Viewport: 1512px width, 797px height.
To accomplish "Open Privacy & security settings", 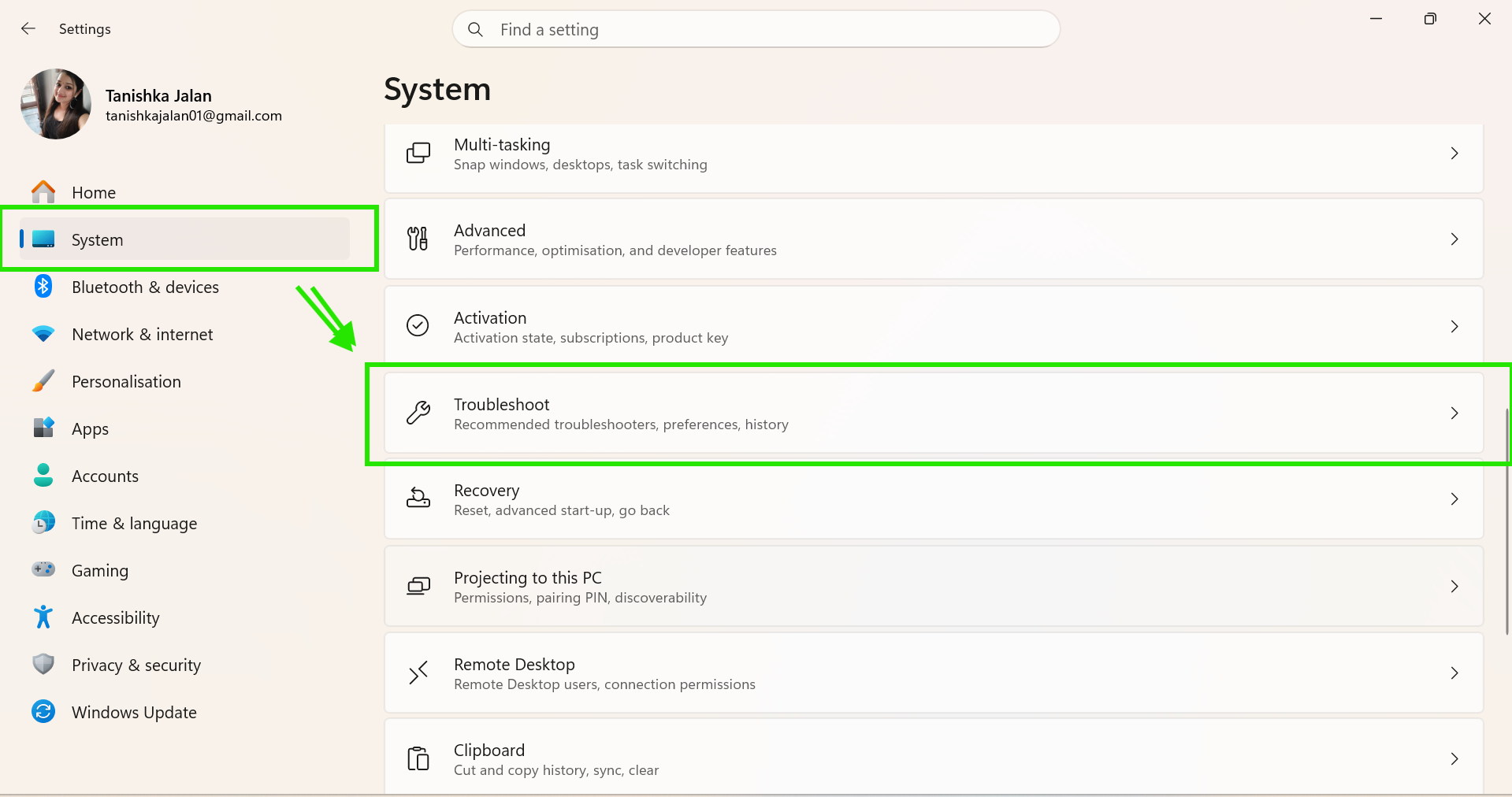I will coord(184,665).
